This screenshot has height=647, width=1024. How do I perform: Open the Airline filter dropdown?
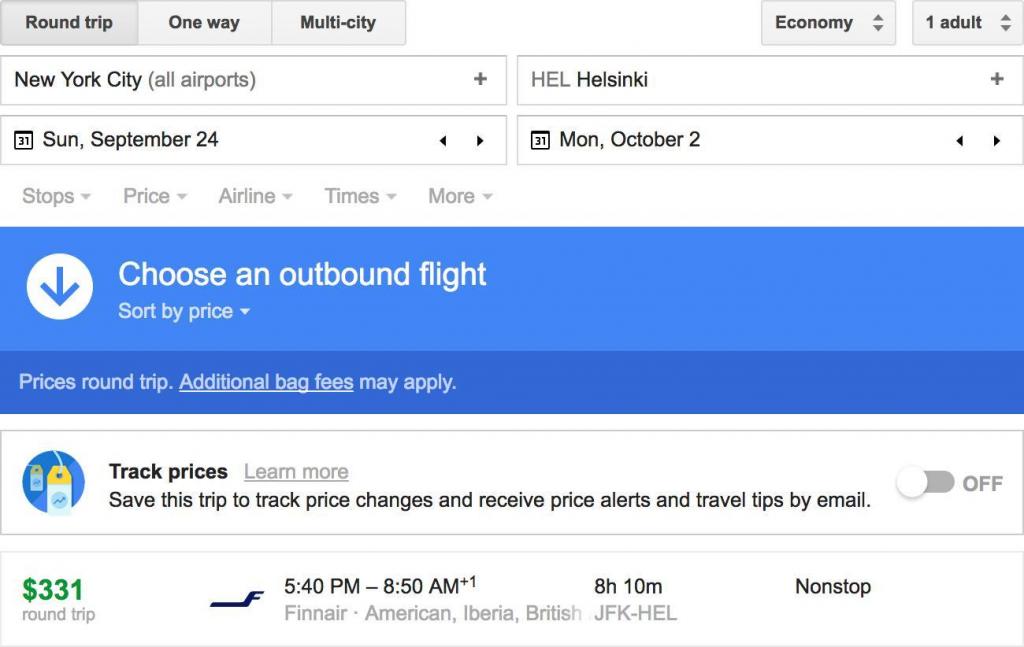point(255,196)
